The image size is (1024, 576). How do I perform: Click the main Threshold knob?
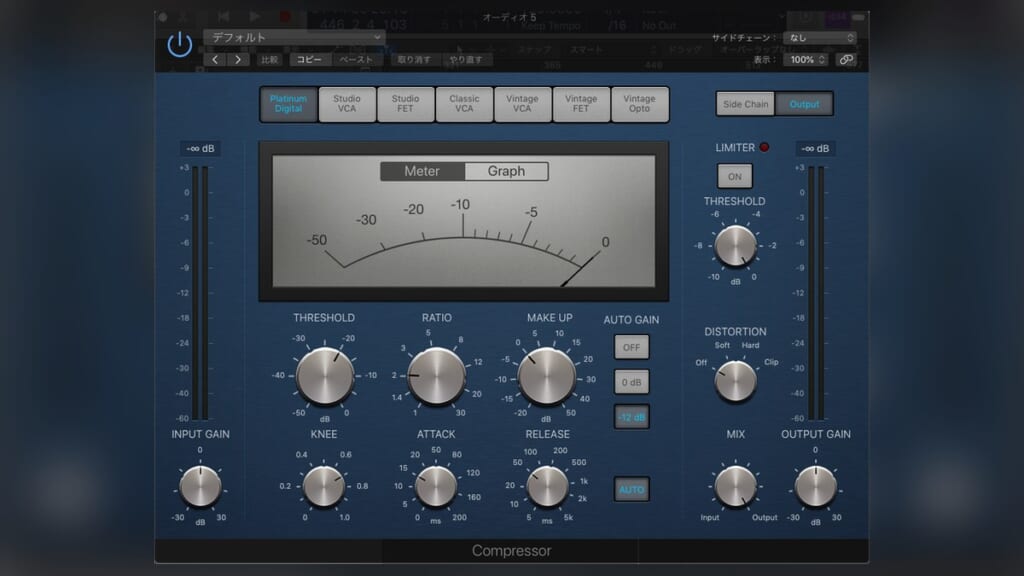point(325,376)
